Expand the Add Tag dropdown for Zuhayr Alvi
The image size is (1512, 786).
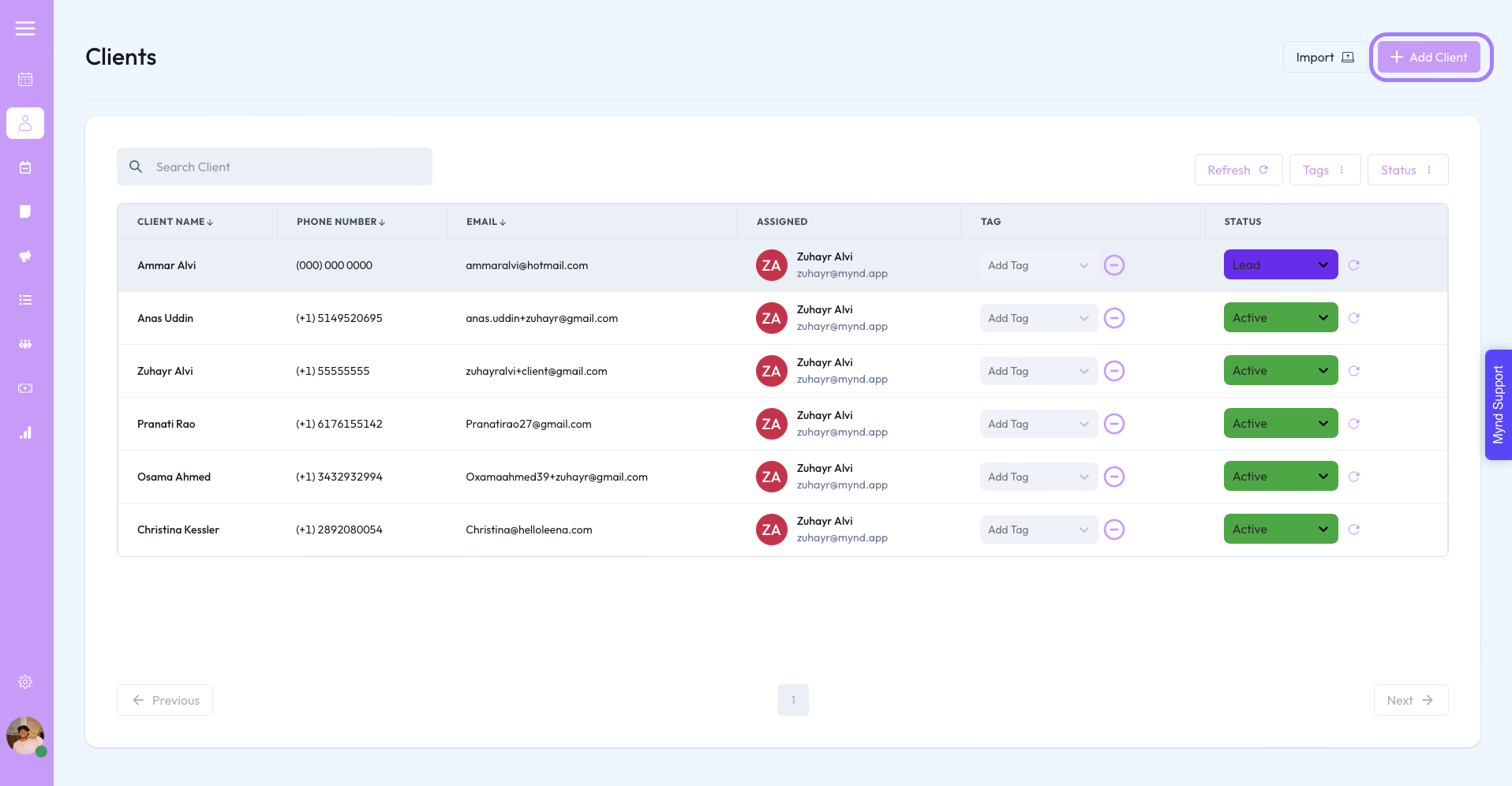click(1039, 371)
